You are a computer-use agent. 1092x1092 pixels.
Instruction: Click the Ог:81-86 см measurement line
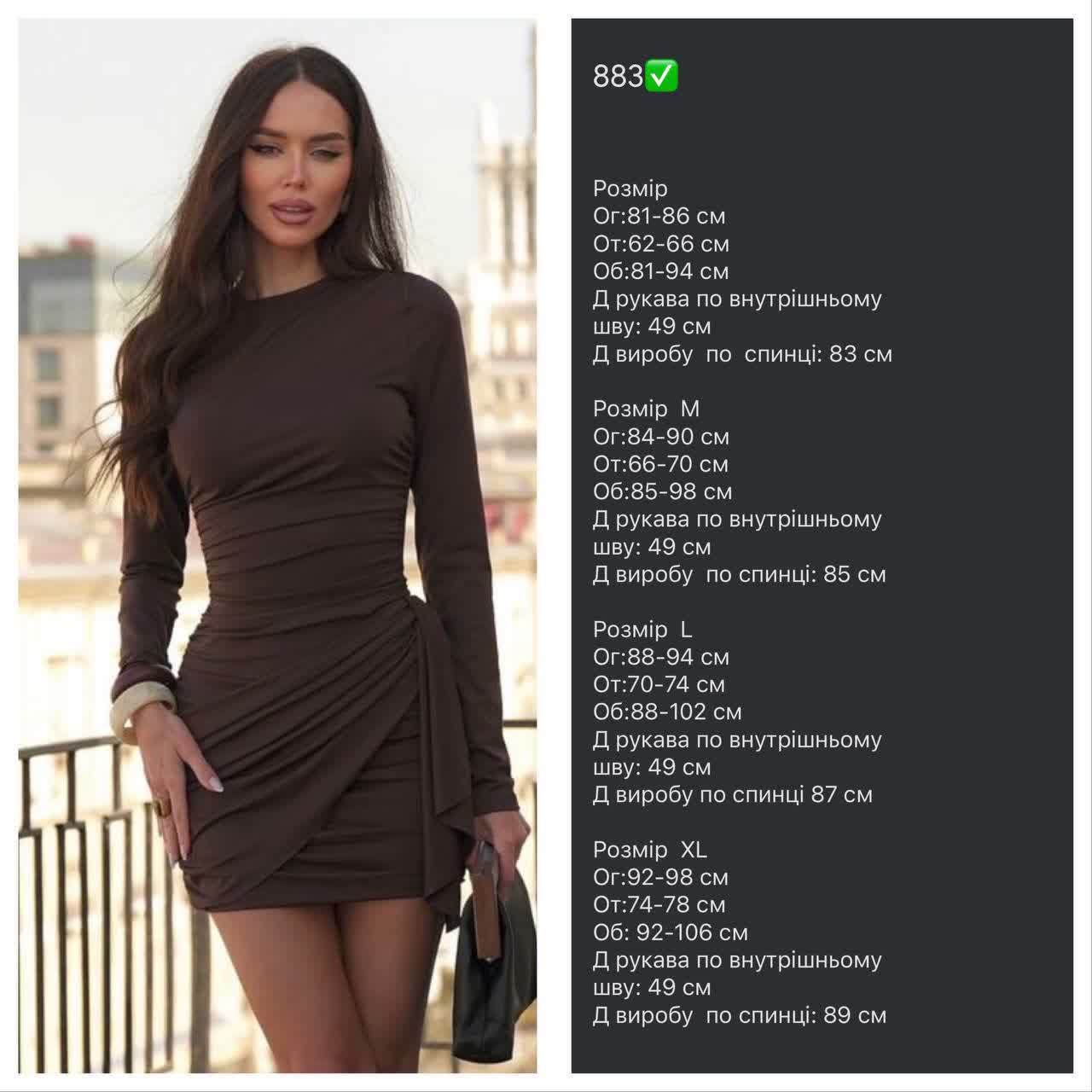pyautogui.click(x=659, y=216)
